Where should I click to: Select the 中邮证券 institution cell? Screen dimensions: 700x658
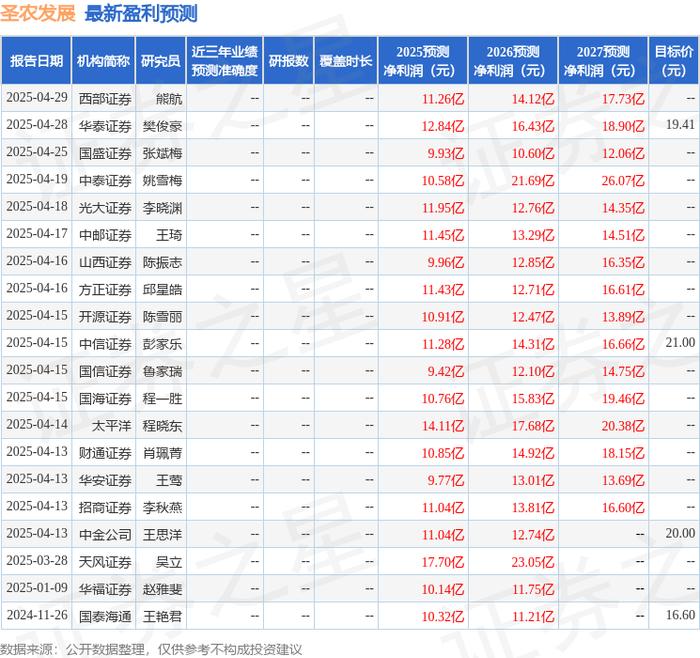point(105,235)
